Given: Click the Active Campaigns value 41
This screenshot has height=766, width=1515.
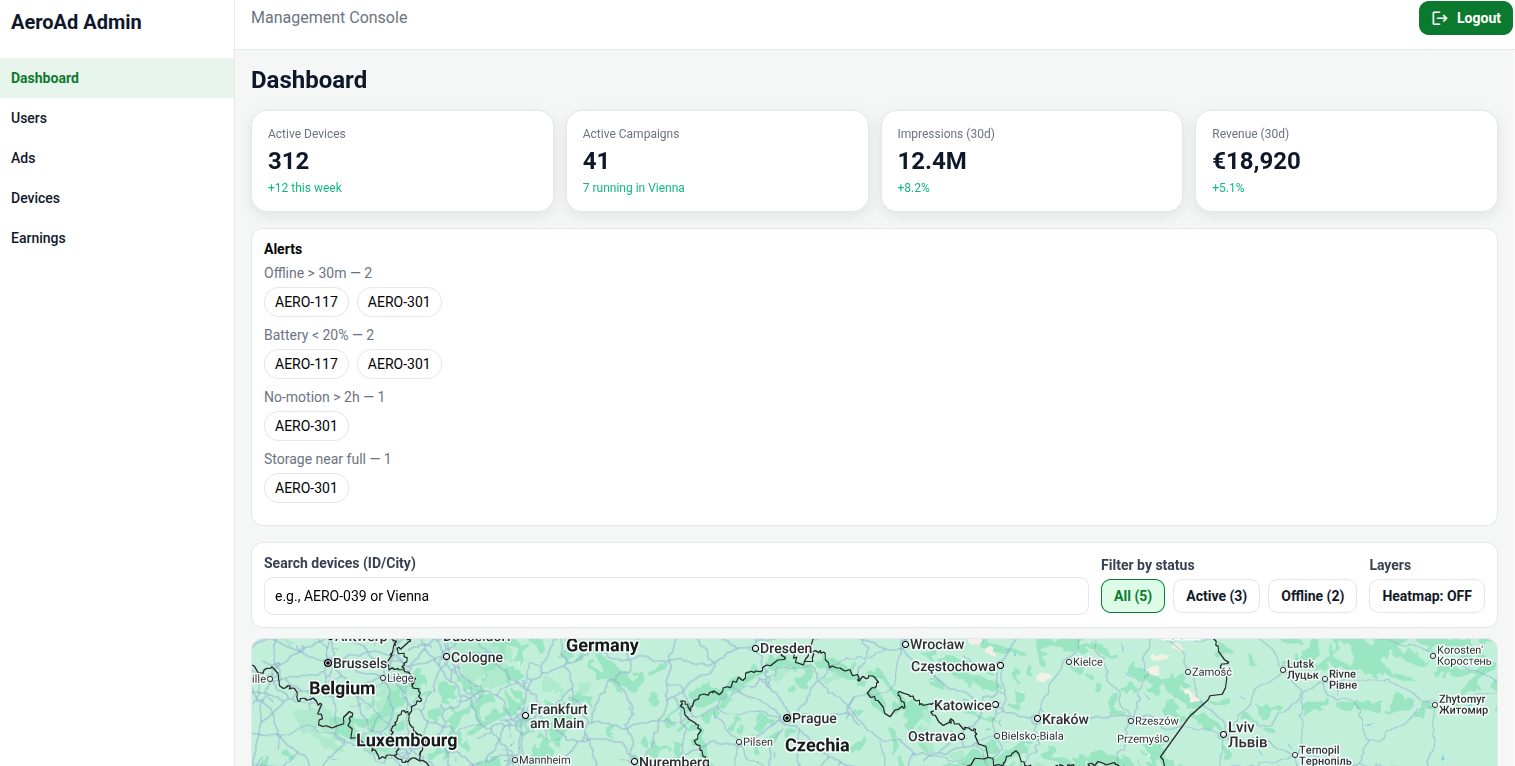Looking at the screenshot, I should pos(596,161).
